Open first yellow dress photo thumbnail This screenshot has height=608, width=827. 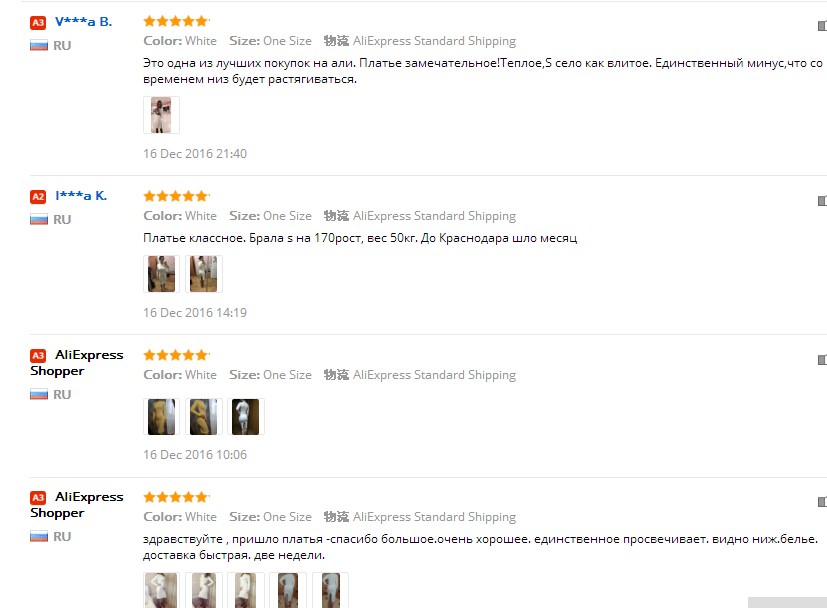[x=161, y=417]
